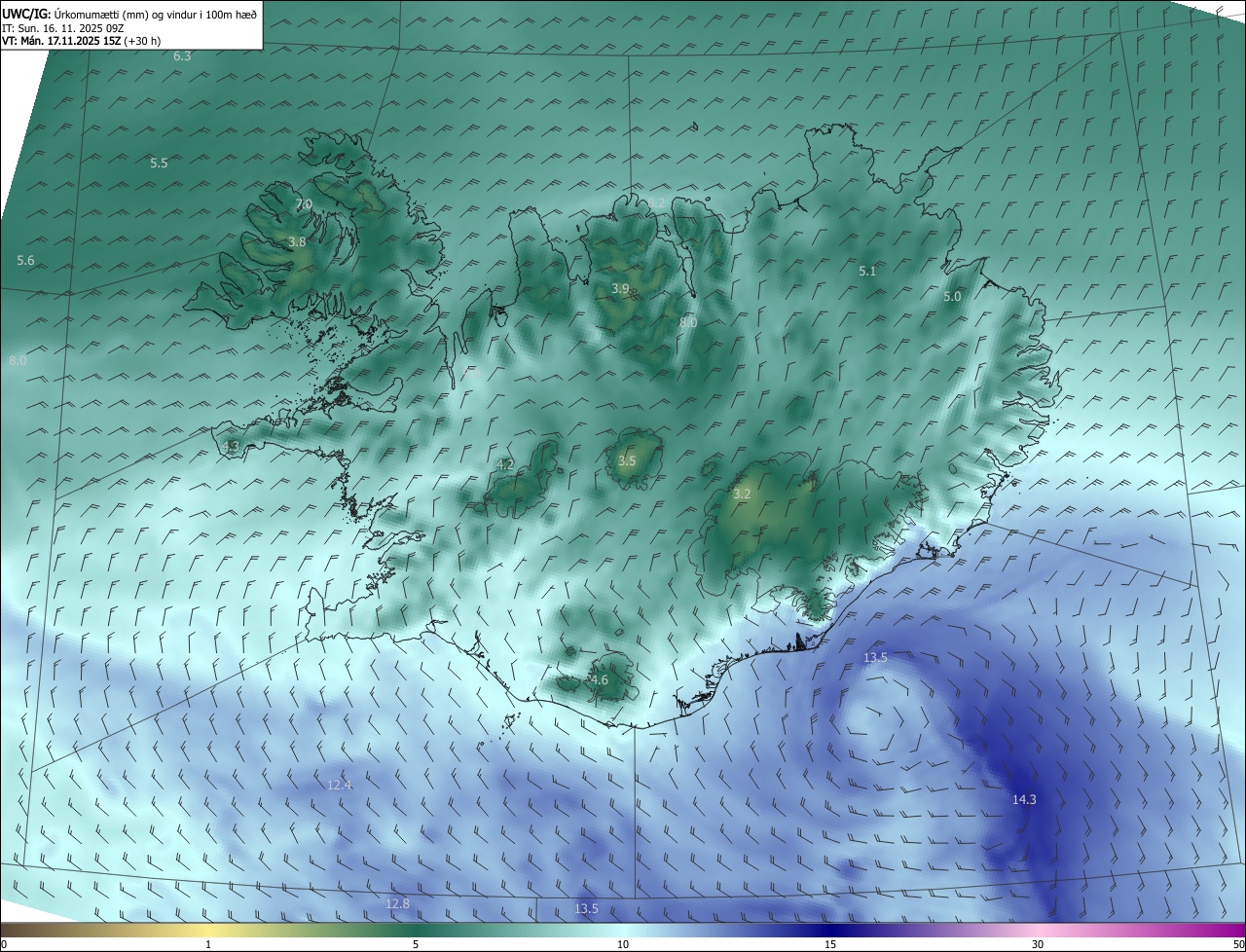Select the 5.5 value over the northwest sea

[159, 164]
